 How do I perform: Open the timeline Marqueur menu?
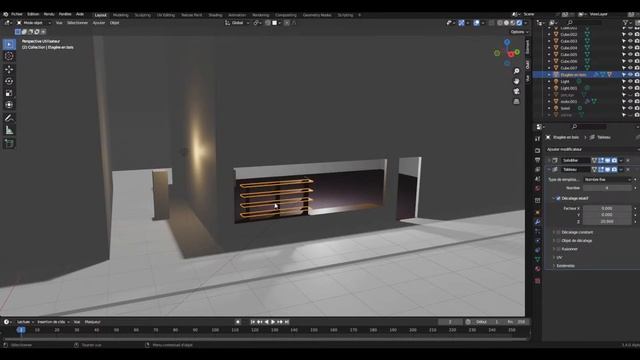pos(93,322)
